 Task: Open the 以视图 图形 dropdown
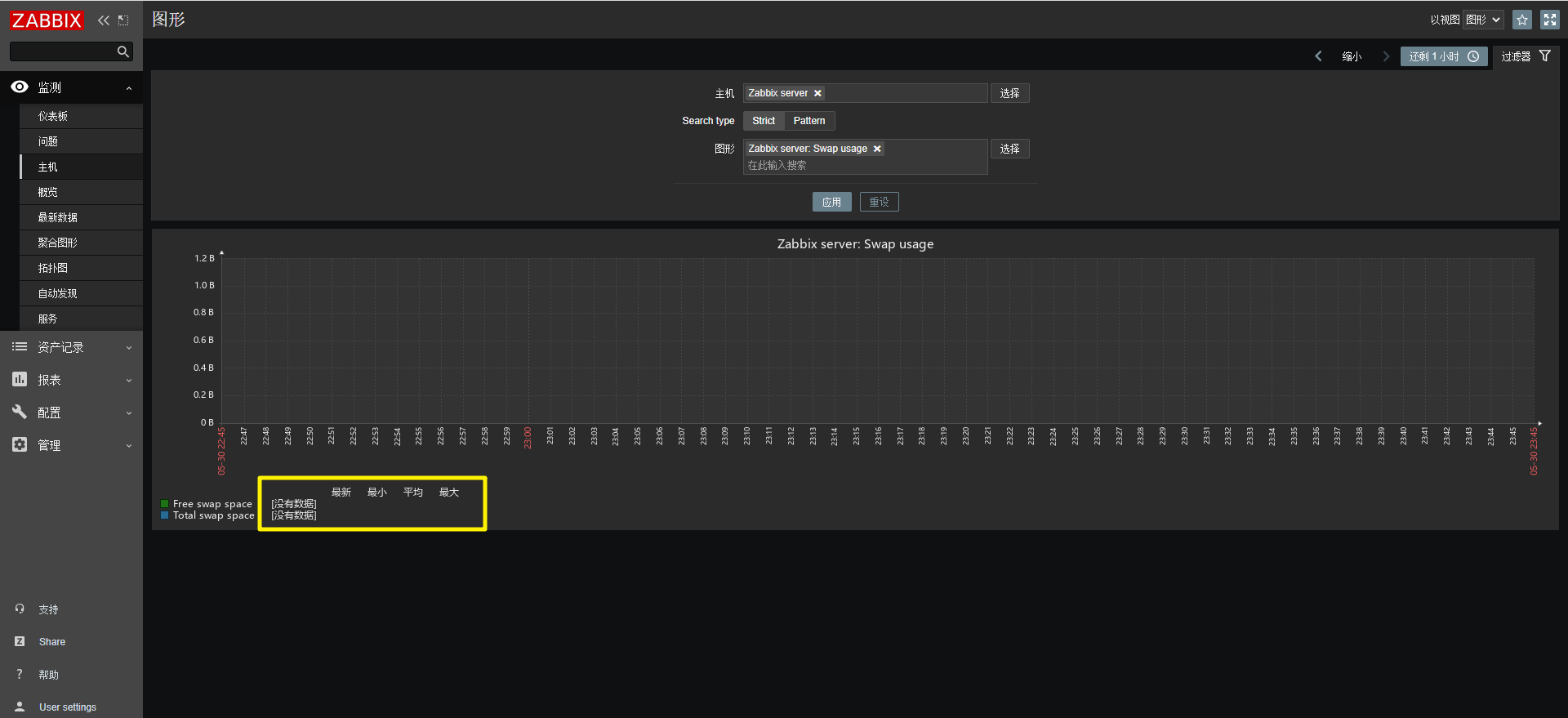point(1483,20)
